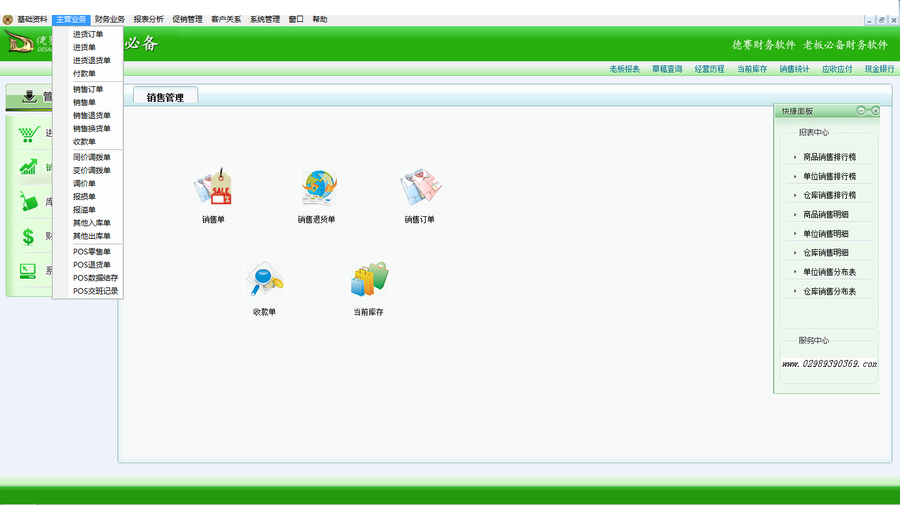Screen dimensions: 900x505
Task: Open 仓库销售明细 in the quick panel
Action: coord(825,252)
